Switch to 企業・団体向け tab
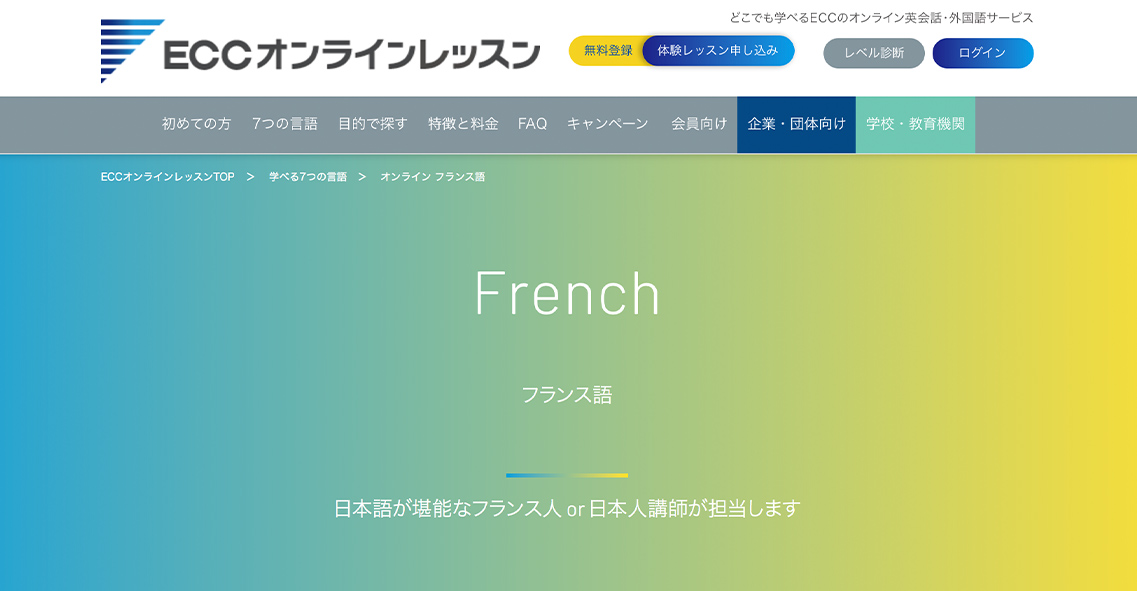Image resolution: width=1137 pixels, height=591 pixels. pyautogui.click(x=796, y=124)
